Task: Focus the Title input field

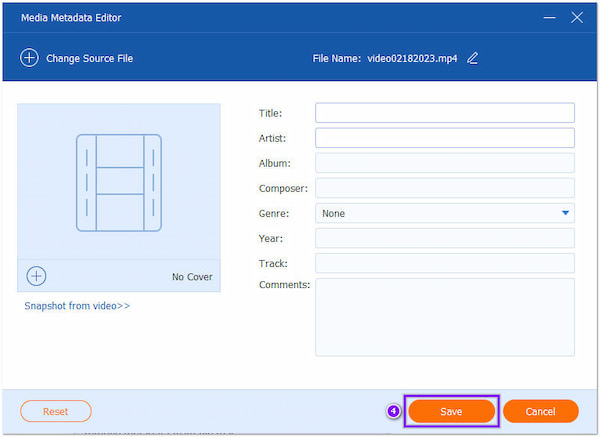Action: coord(445,113)
